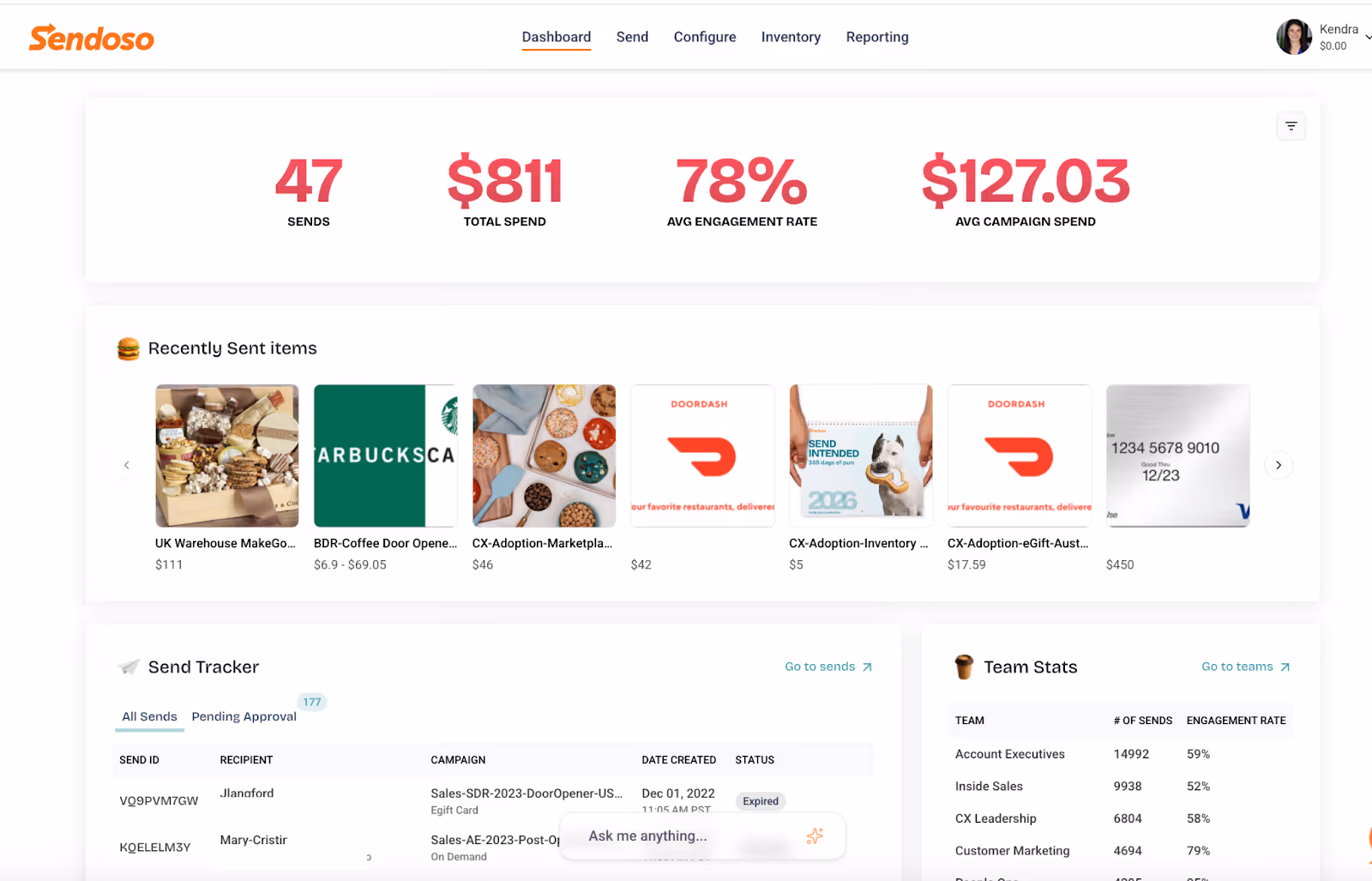Switch to the Pending Approval tab

click(x=244, y=716)
